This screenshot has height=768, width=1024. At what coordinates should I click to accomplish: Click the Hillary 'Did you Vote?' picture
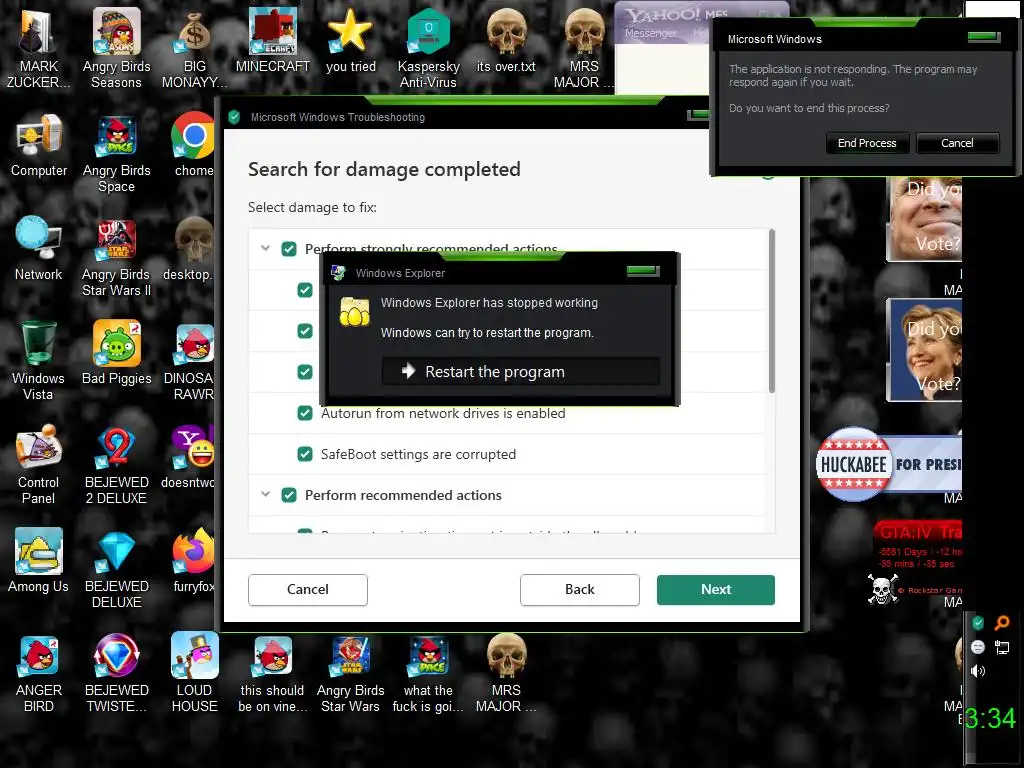924,350
